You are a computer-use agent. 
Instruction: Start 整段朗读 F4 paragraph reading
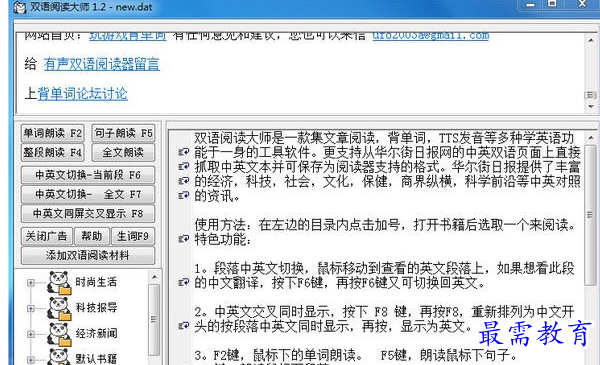(52, 153)
